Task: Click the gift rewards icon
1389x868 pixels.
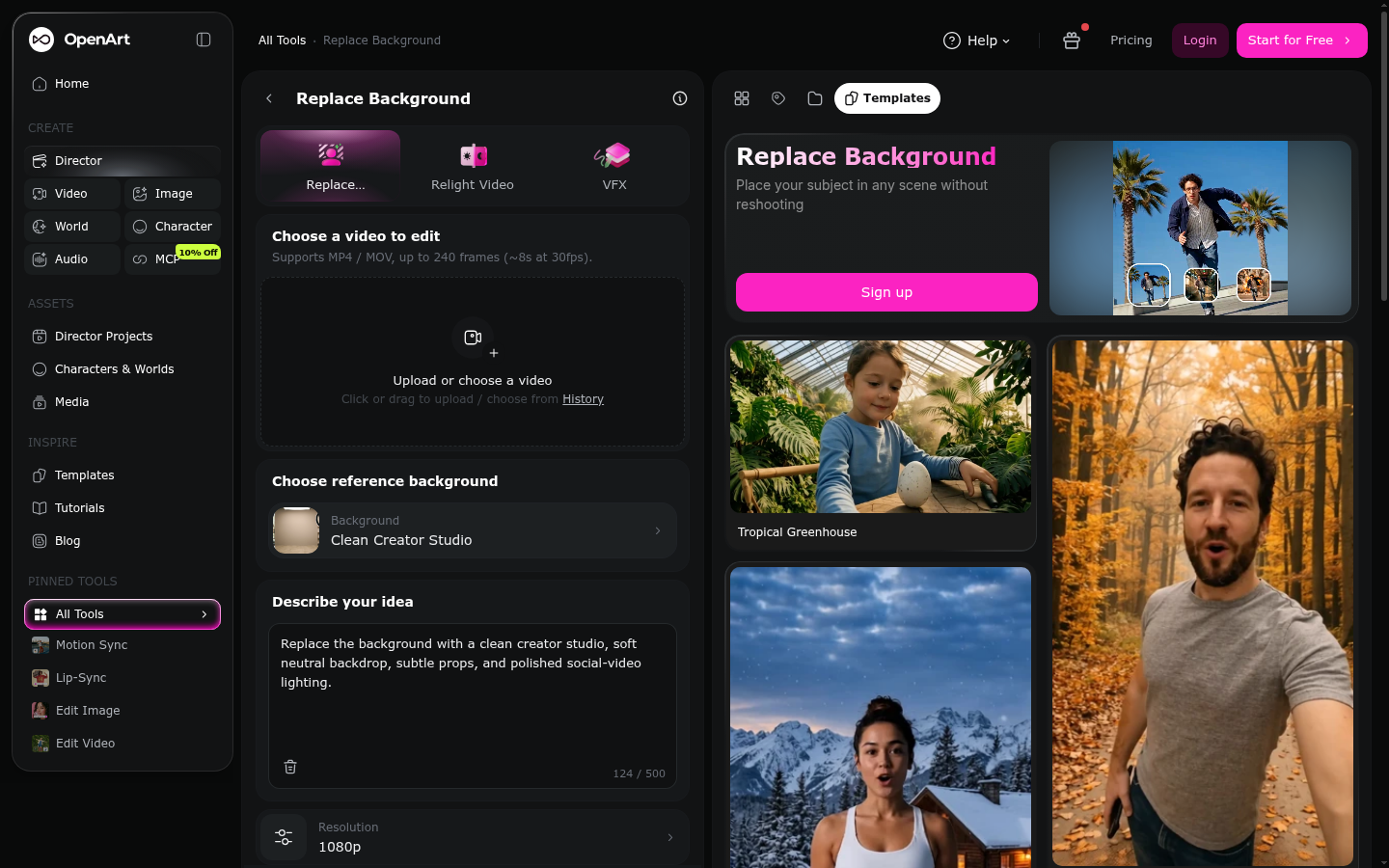Action: point(1072,41)
